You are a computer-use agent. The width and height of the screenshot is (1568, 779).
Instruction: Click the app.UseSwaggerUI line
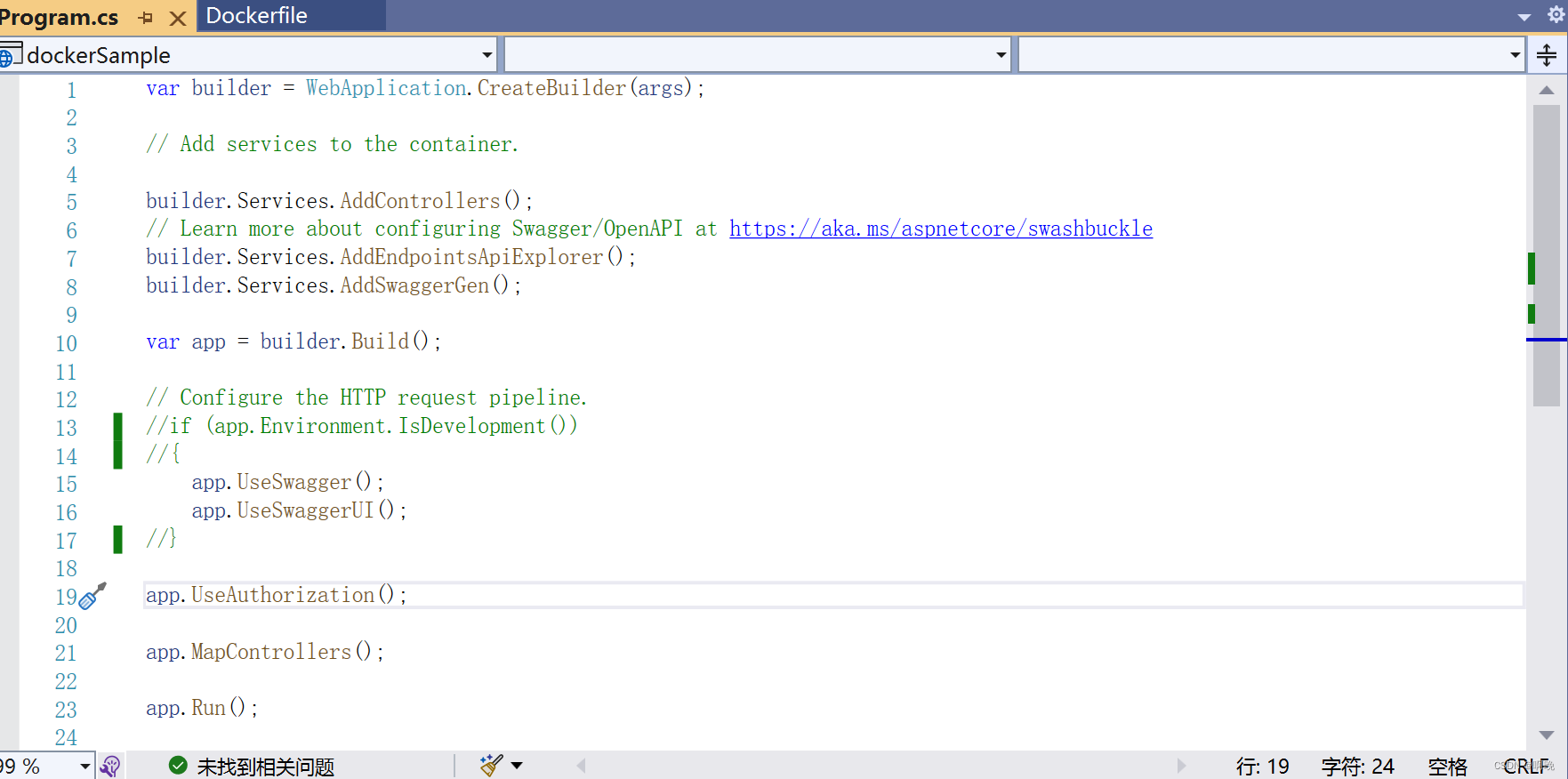coord(299,510)
